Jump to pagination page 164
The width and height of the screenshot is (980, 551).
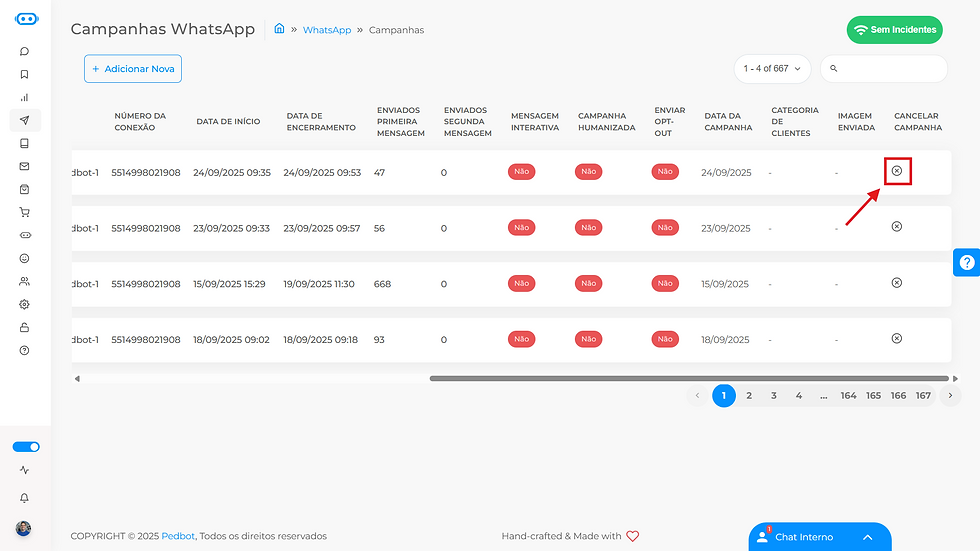tap(848, 395)
